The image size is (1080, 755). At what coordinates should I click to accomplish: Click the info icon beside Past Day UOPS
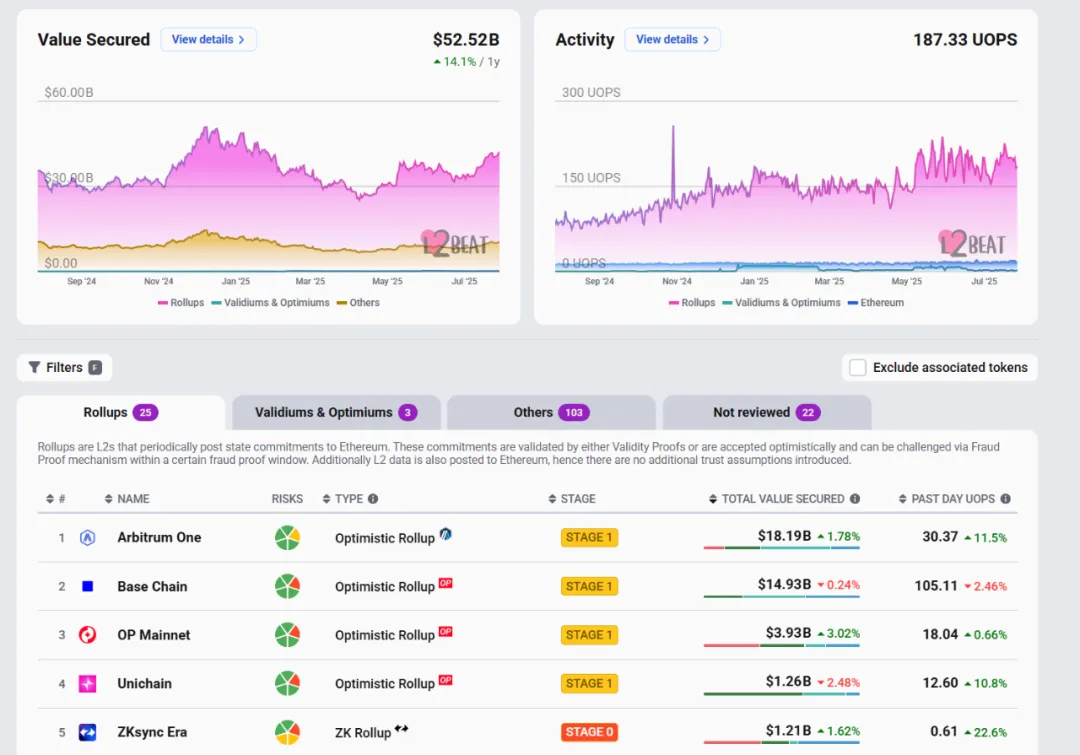coord(1005,499)
